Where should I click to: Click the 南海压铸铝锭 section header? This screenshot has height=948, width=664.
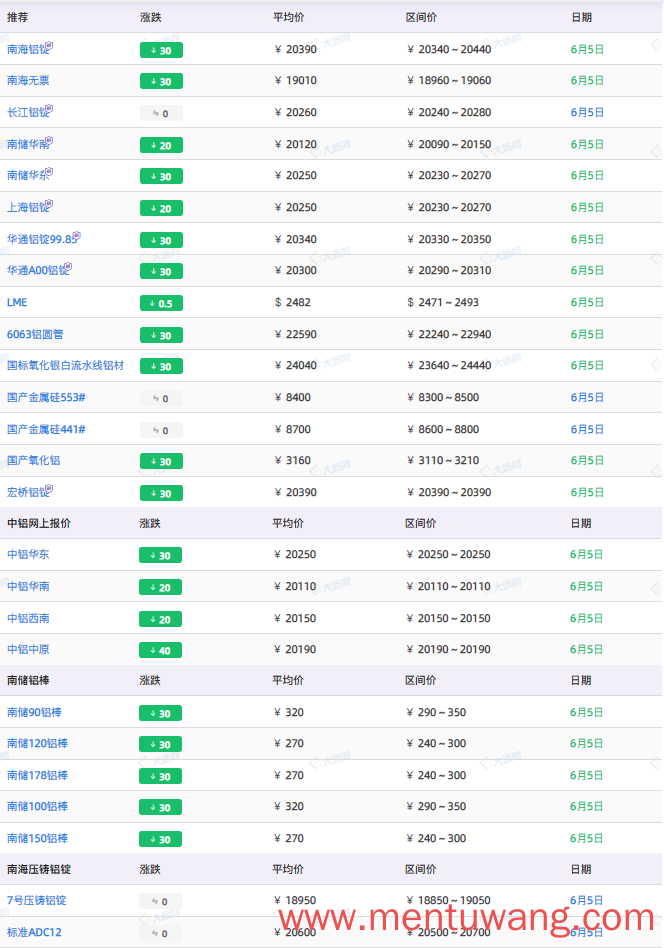tap(39, 869)
